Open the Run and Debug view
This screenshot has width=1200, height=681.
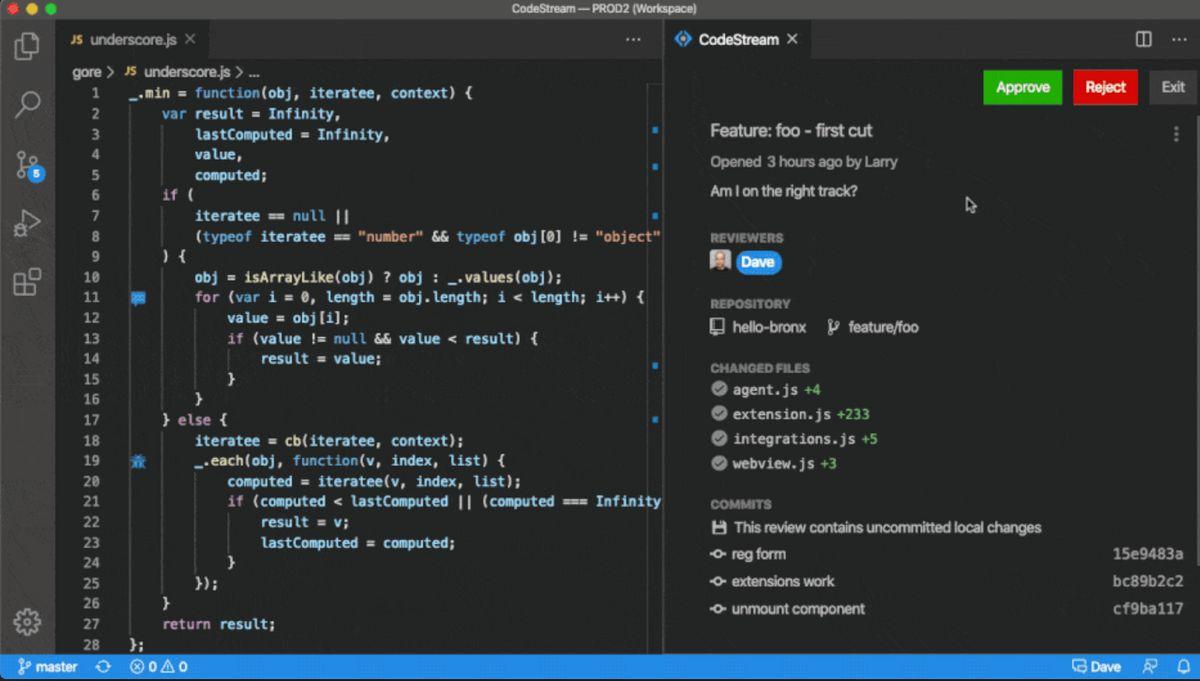(27, 223)
